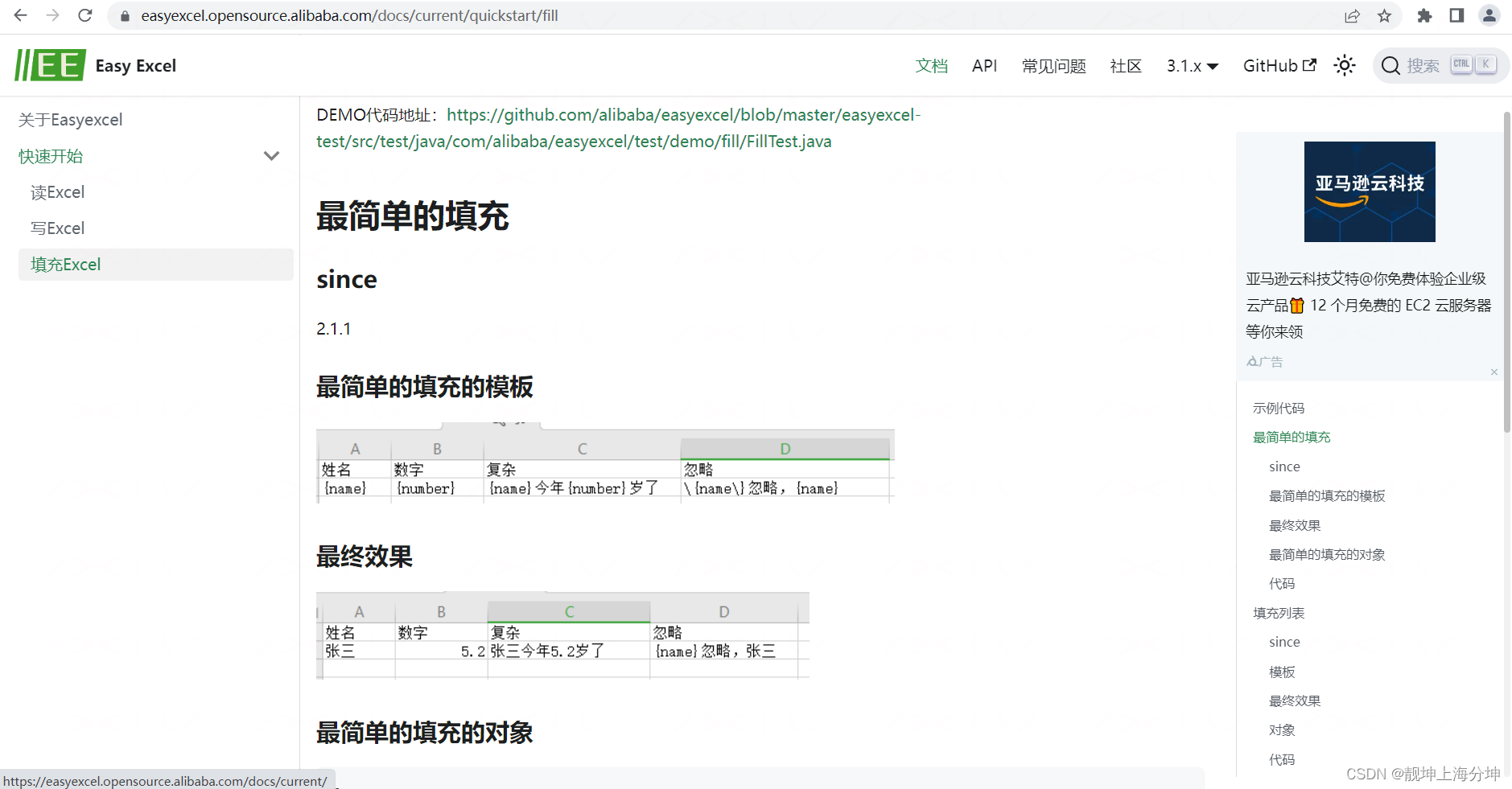Open the 亚马逊云科技 ad text link
This screenshot has height=789, width=1512.
coord(1369,305)
